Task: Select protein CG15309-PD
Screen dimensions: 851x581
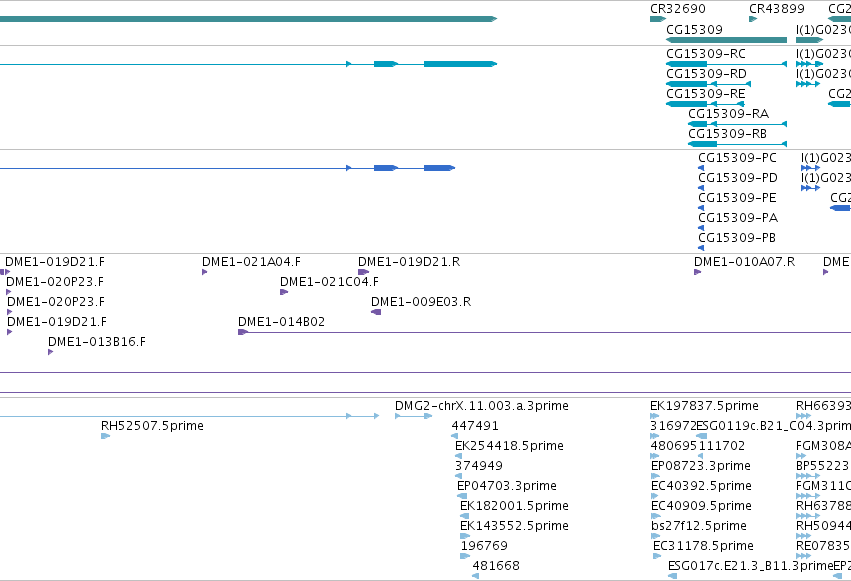Action: (738, 178)
